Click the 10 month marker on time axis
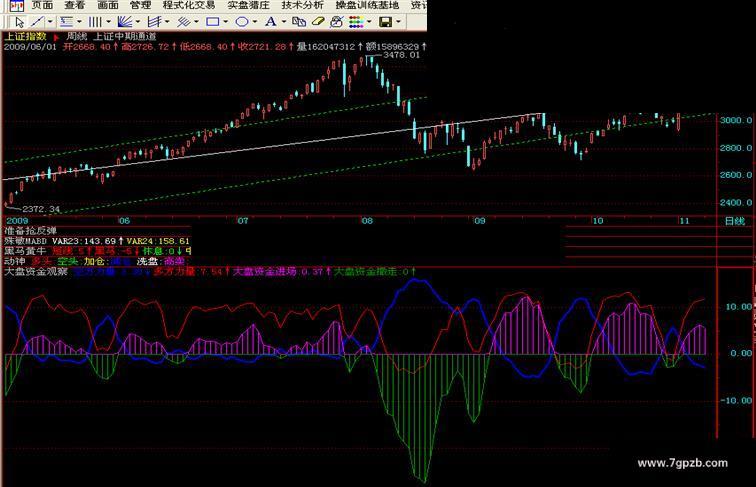 597,221
